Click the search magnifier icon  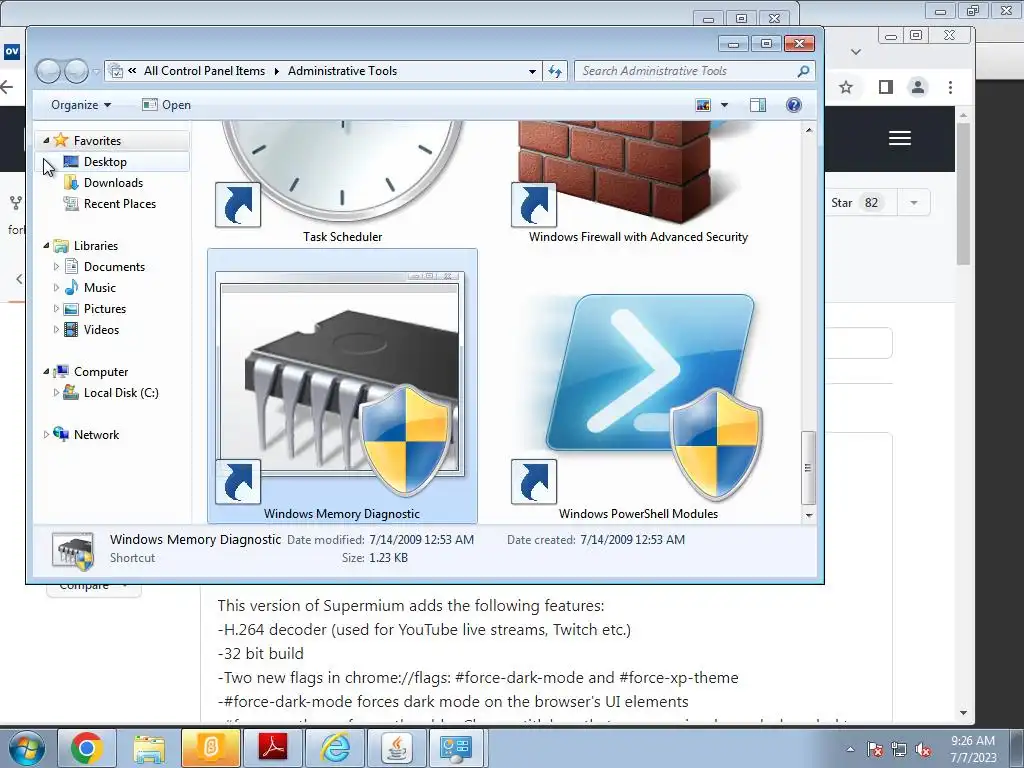(x=804, y=71)
